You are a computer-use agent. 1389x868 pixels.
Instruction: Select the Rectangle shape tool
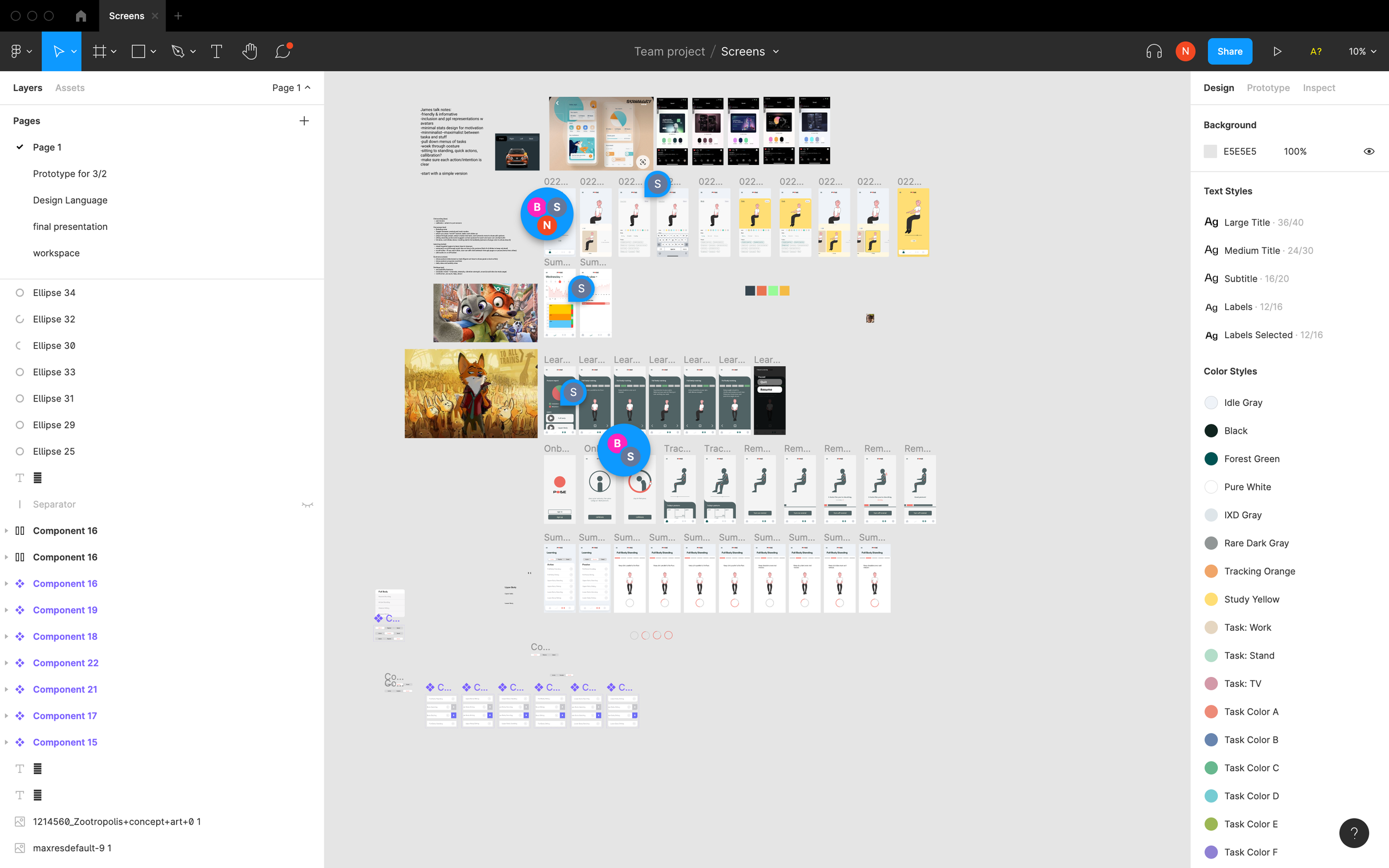[x=138, y=51]
